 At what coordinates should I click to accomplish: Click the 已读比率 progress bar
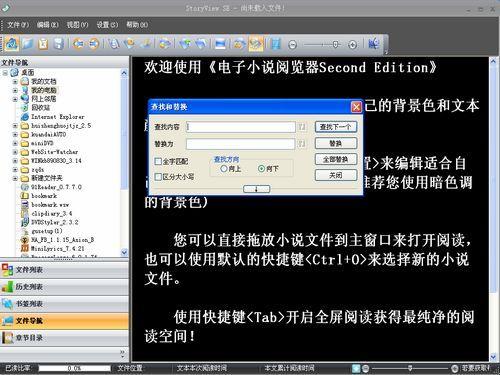[x=74, y=368]
